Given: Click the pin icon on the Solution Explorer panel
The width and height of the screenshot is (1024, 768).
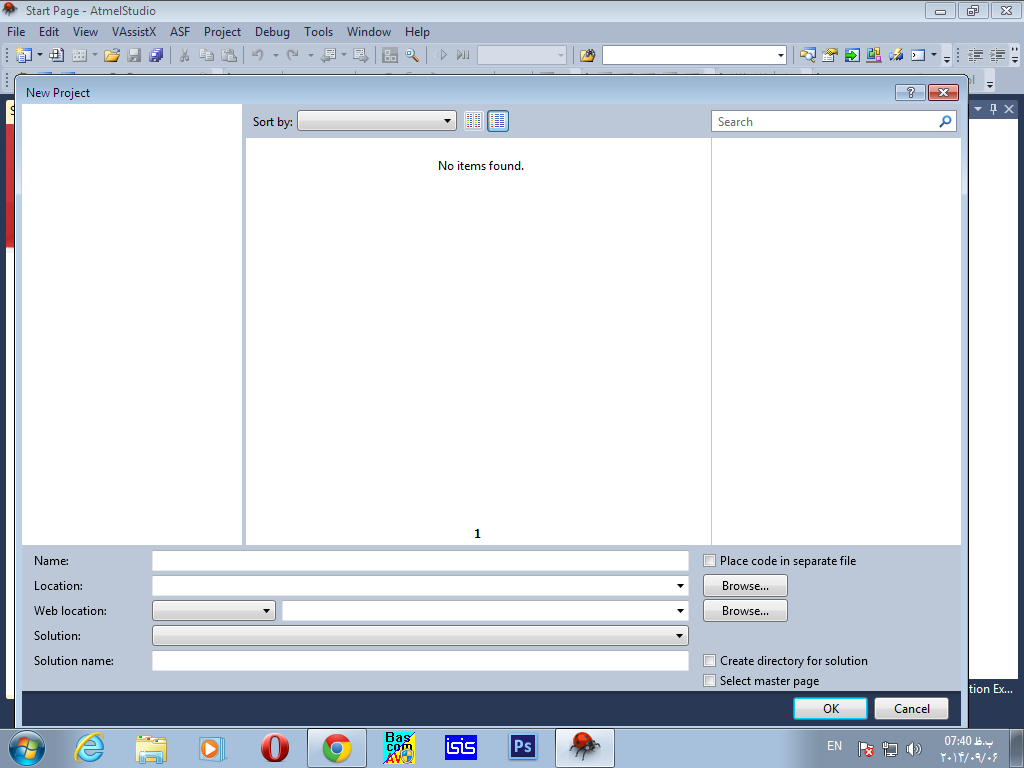Looking at the screenshot, I should (x=993, y=109).
